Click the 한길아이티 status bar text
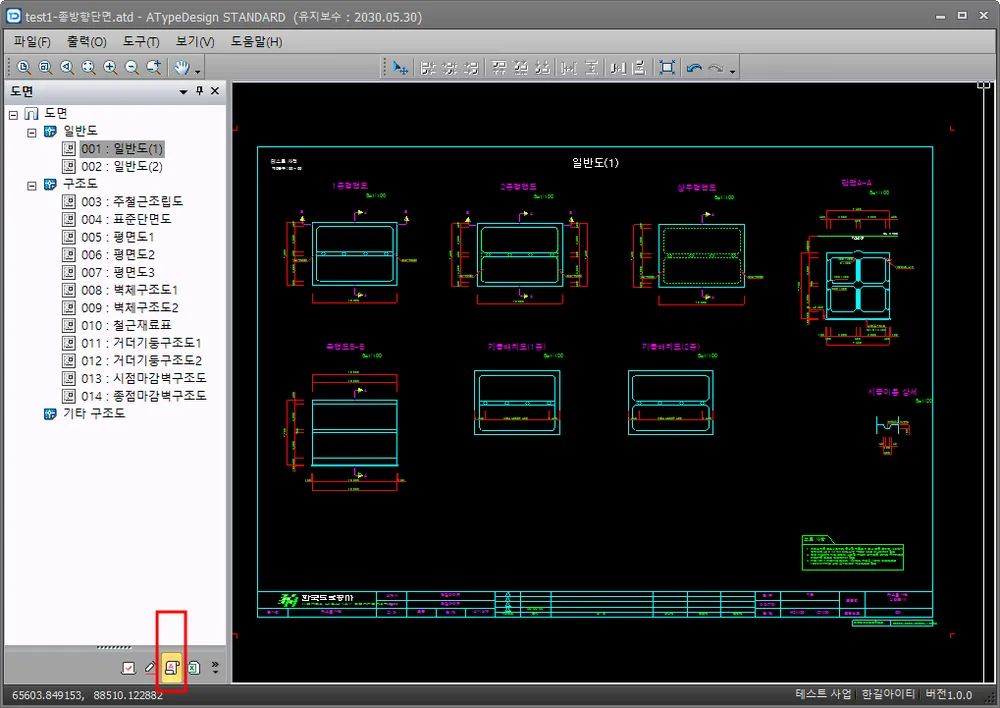This screenshot has height=708, width=1000. coord(888,694)
